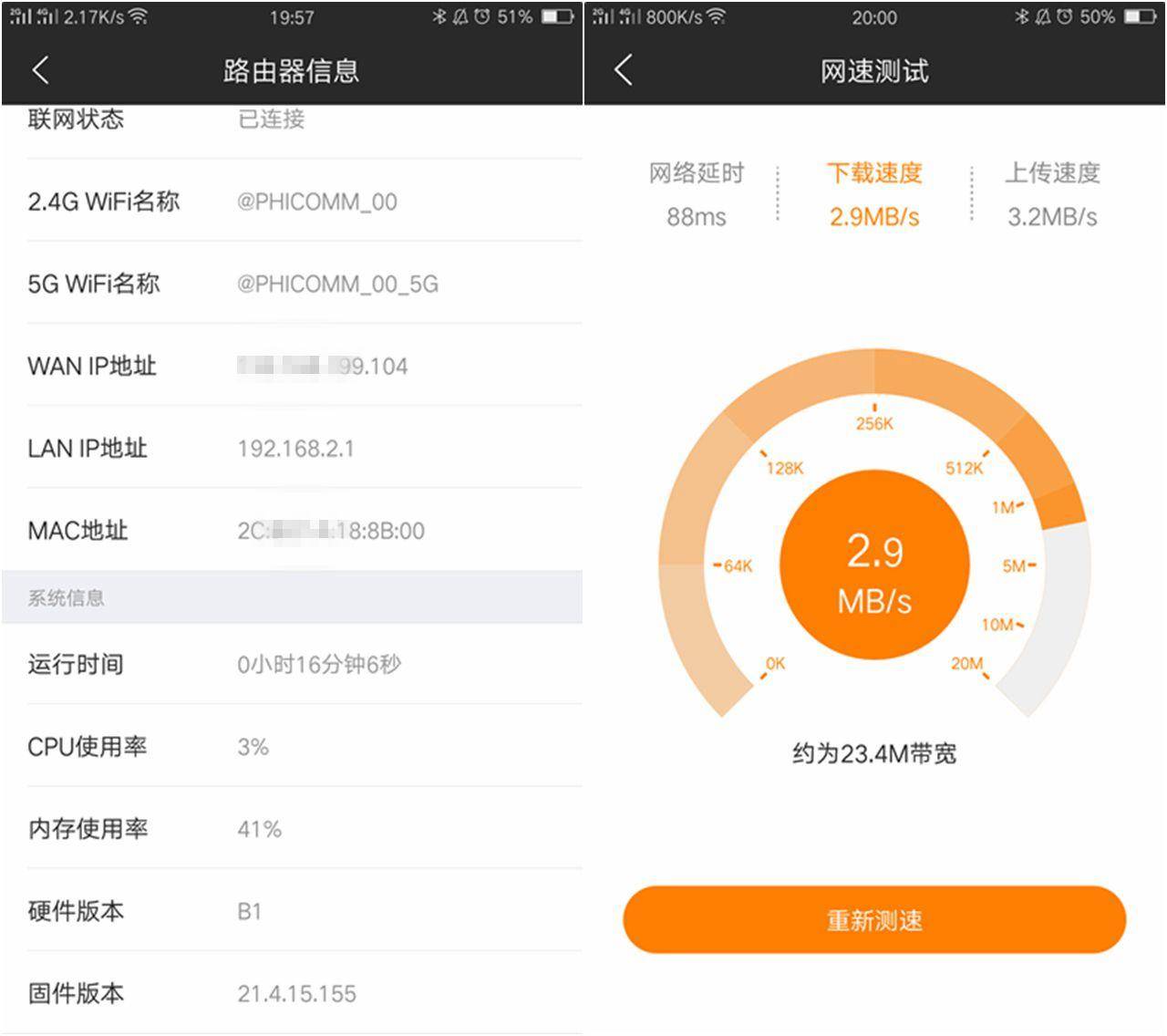
Task: Tap the 20:00 clock in status bar
Action: pos(874,17)
